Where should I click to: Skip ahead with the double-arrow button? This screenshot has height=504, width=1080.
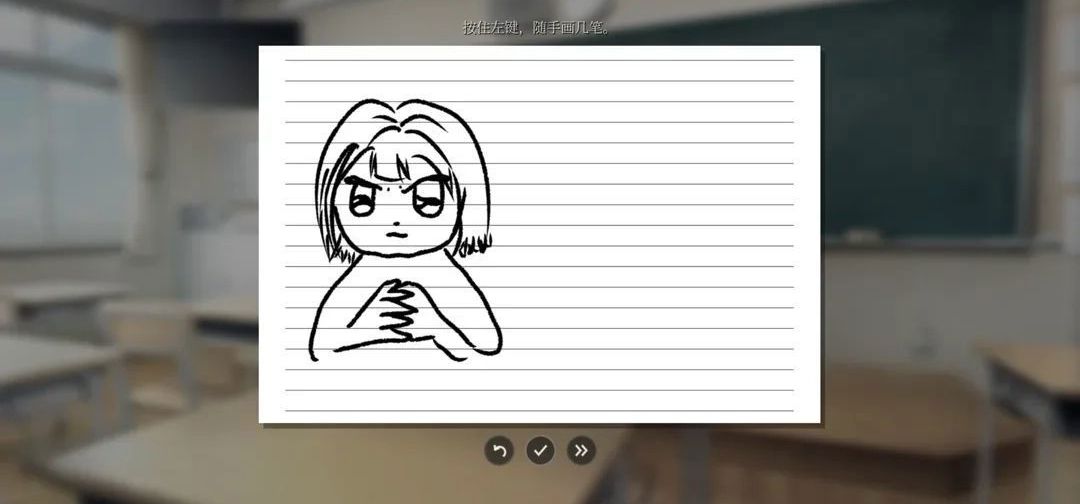[581, 451]
